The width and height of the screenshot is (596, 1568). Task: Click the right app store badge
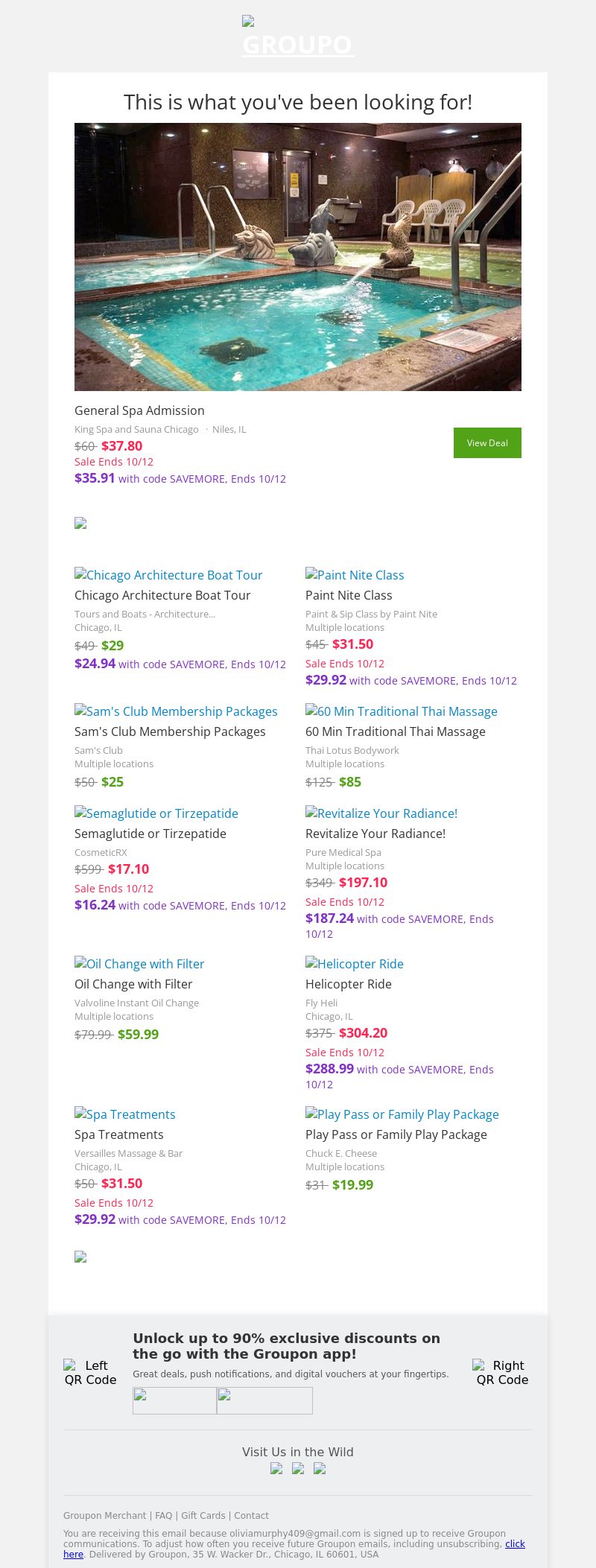264,1400
